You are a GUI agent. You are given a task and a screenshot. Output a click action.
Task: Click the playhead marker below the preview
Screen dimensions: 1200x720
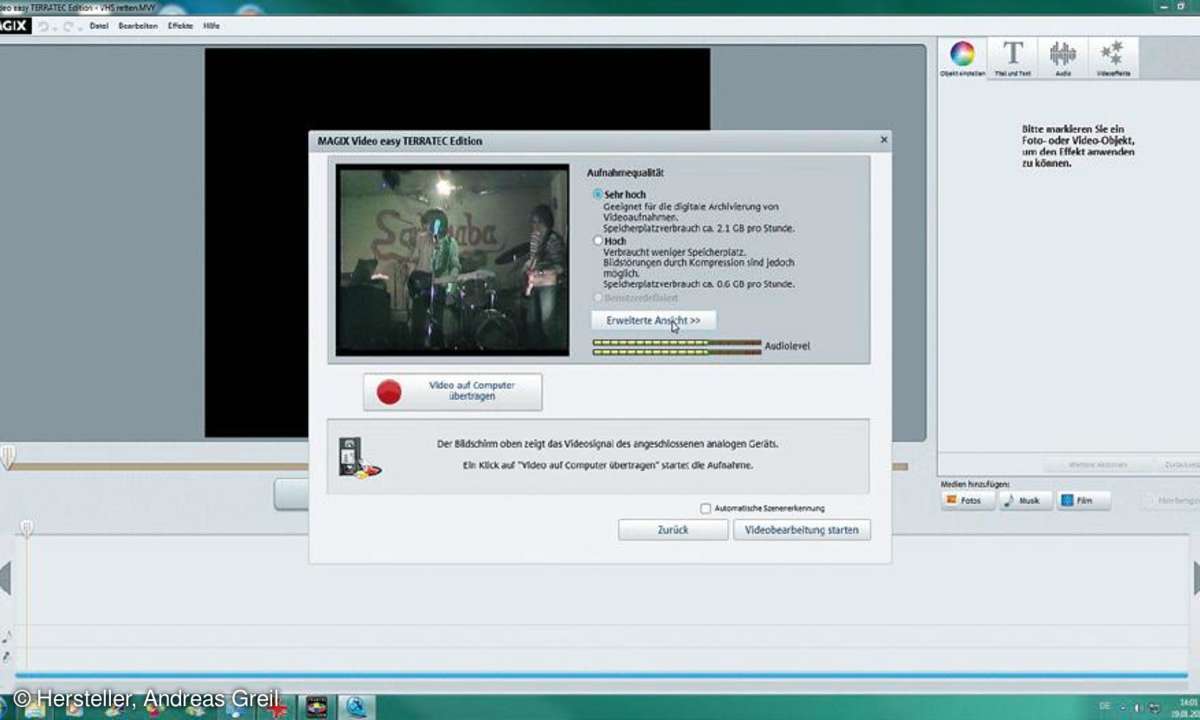8,457
